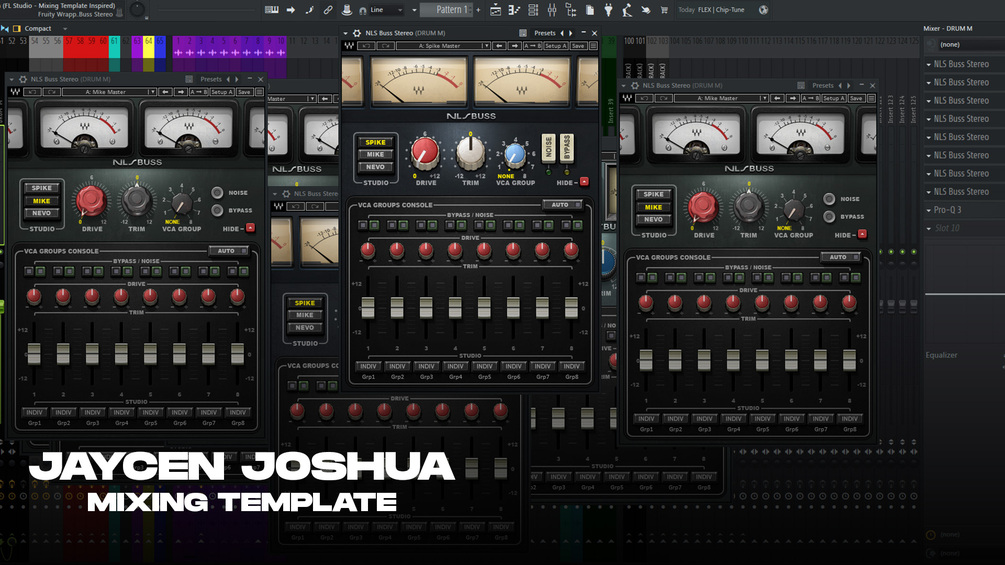Screen dimensions: 1005x565
Task: Open the Browser tree view icon
Action: [570, 10]
